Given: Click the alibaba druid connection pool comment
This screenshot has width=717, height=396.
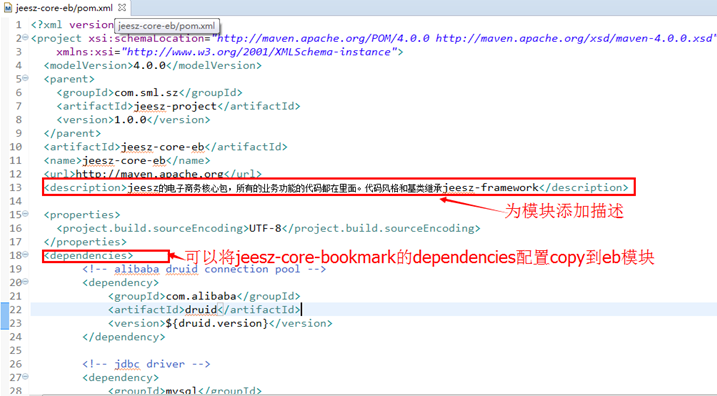Looking at the screenshot, I should click(204, 269).
